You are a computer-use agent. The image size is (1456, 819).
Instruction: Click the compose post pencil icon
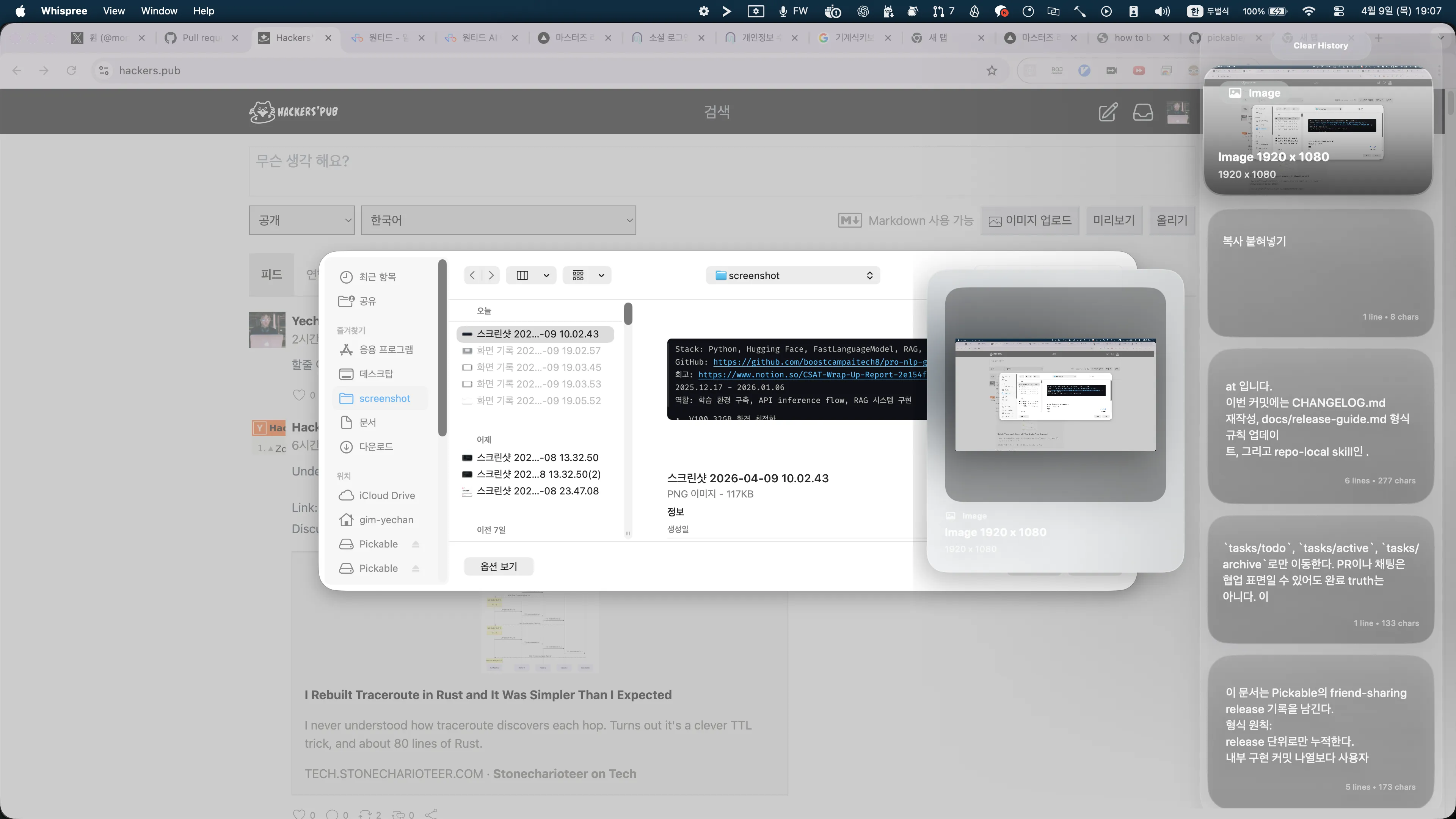coord(1107,111)
